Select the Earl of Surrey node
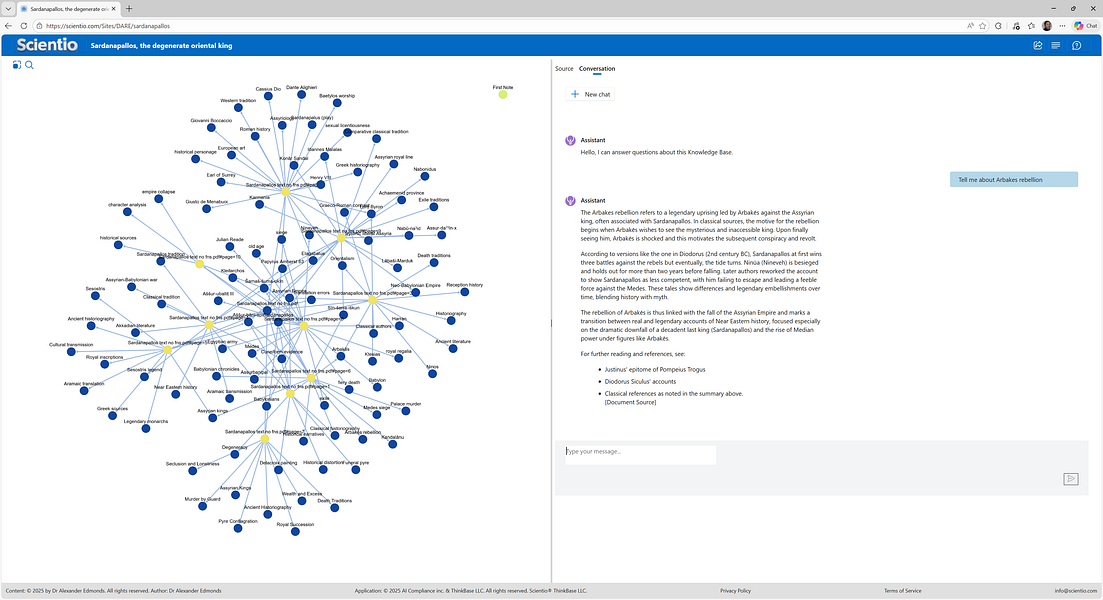This screenshot has height=600, width=1103. [x=221, y=182]
